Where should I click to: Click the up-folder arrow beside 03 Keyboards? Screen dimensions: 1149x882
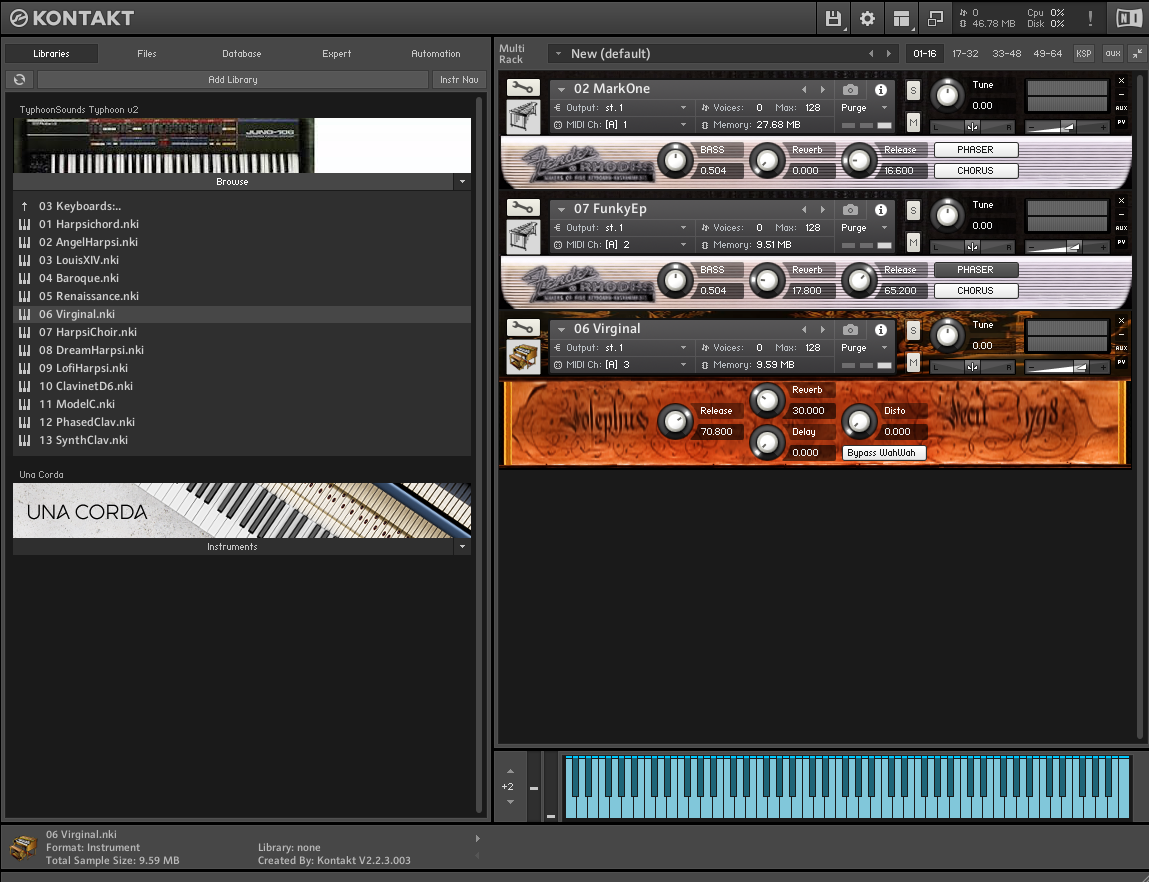24,207
